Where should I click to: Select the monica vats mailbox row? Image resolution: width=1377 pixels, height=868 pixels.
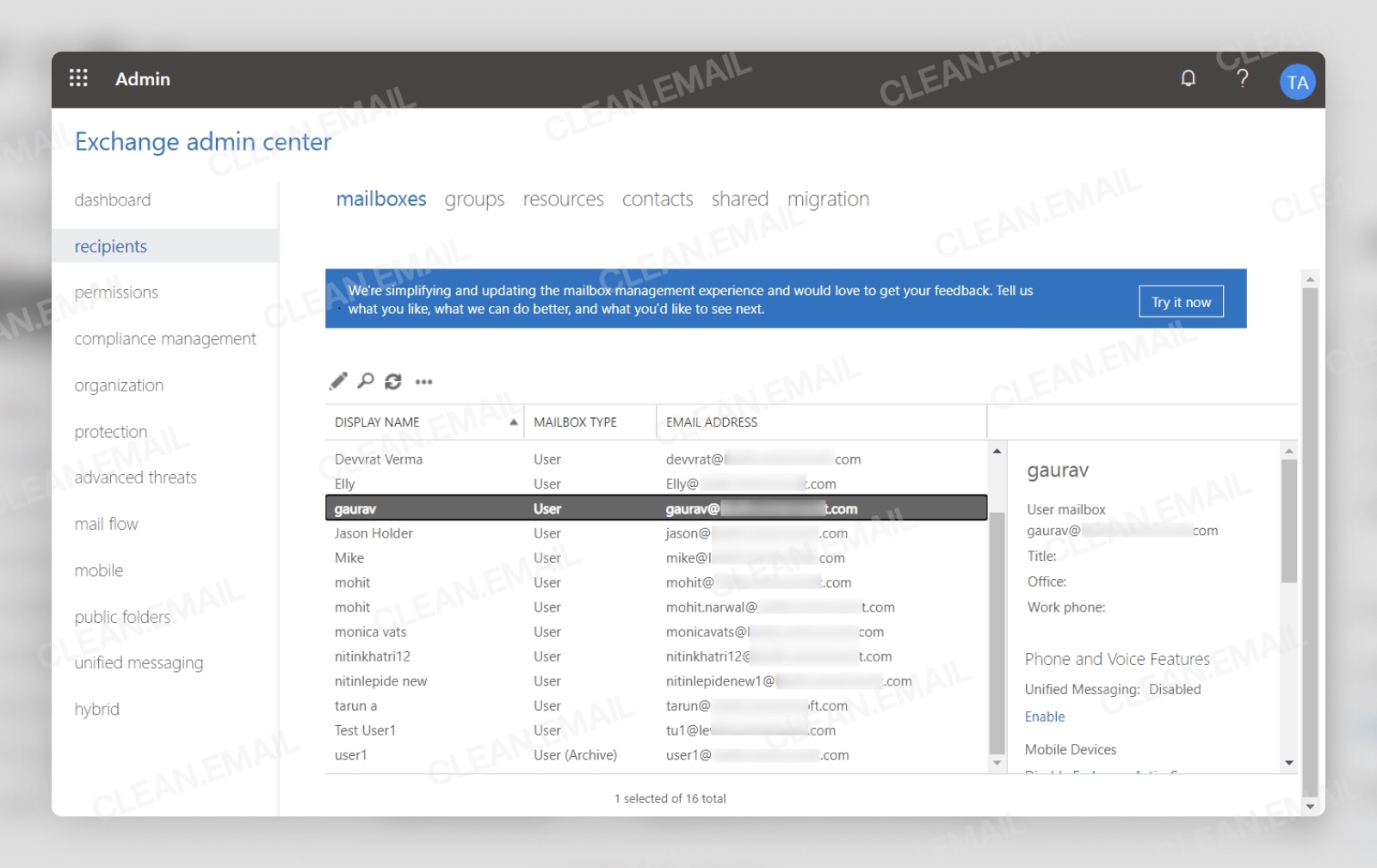coord(656,632)
